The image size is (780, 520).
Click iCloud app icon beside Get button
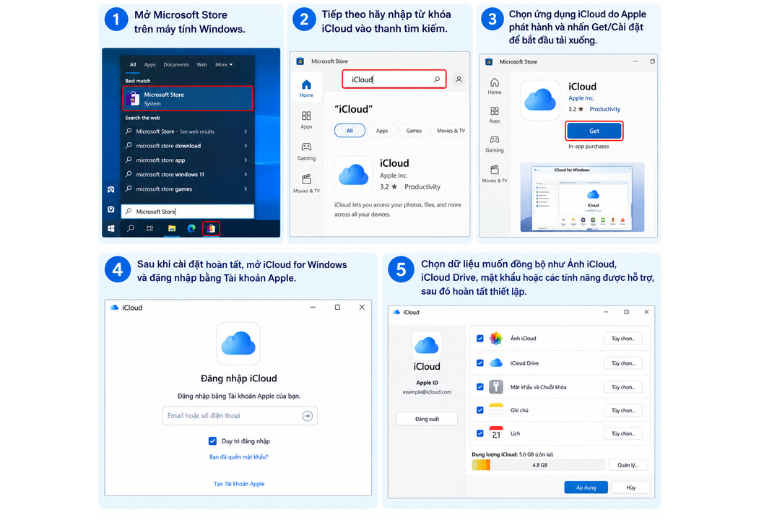pos(540,100)
